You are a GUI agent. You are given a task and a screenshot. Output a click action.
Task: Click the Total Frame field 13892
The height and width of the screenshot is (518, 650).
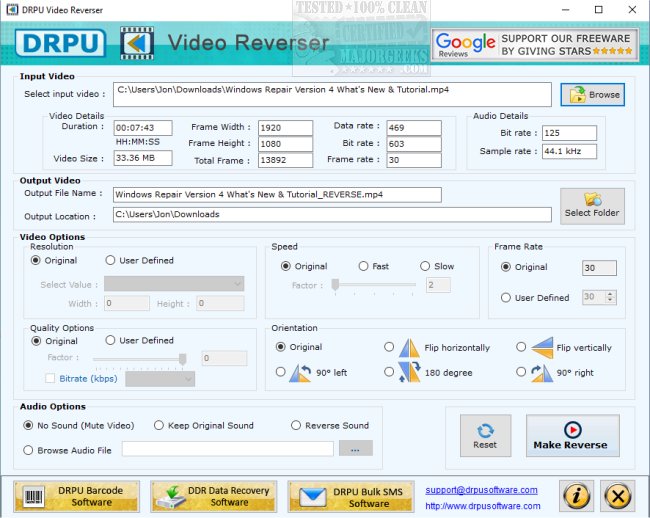285,160
